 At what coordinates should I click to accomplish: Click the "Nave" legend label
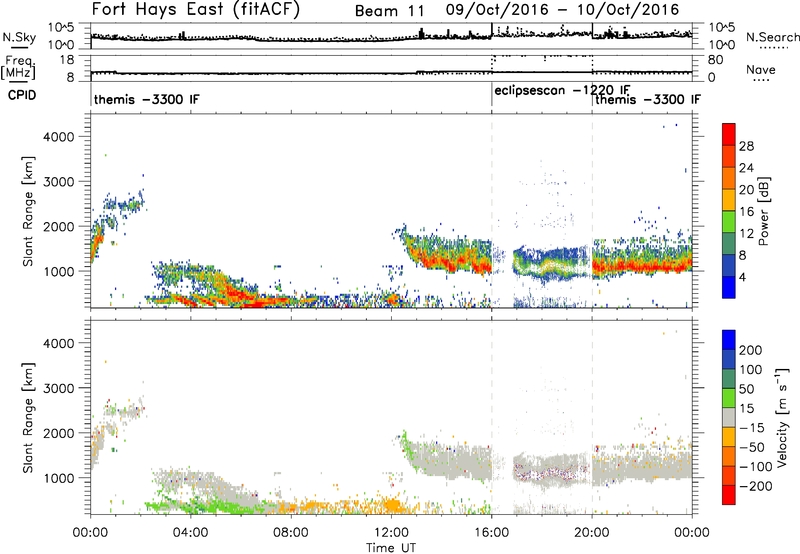[760, 69]
